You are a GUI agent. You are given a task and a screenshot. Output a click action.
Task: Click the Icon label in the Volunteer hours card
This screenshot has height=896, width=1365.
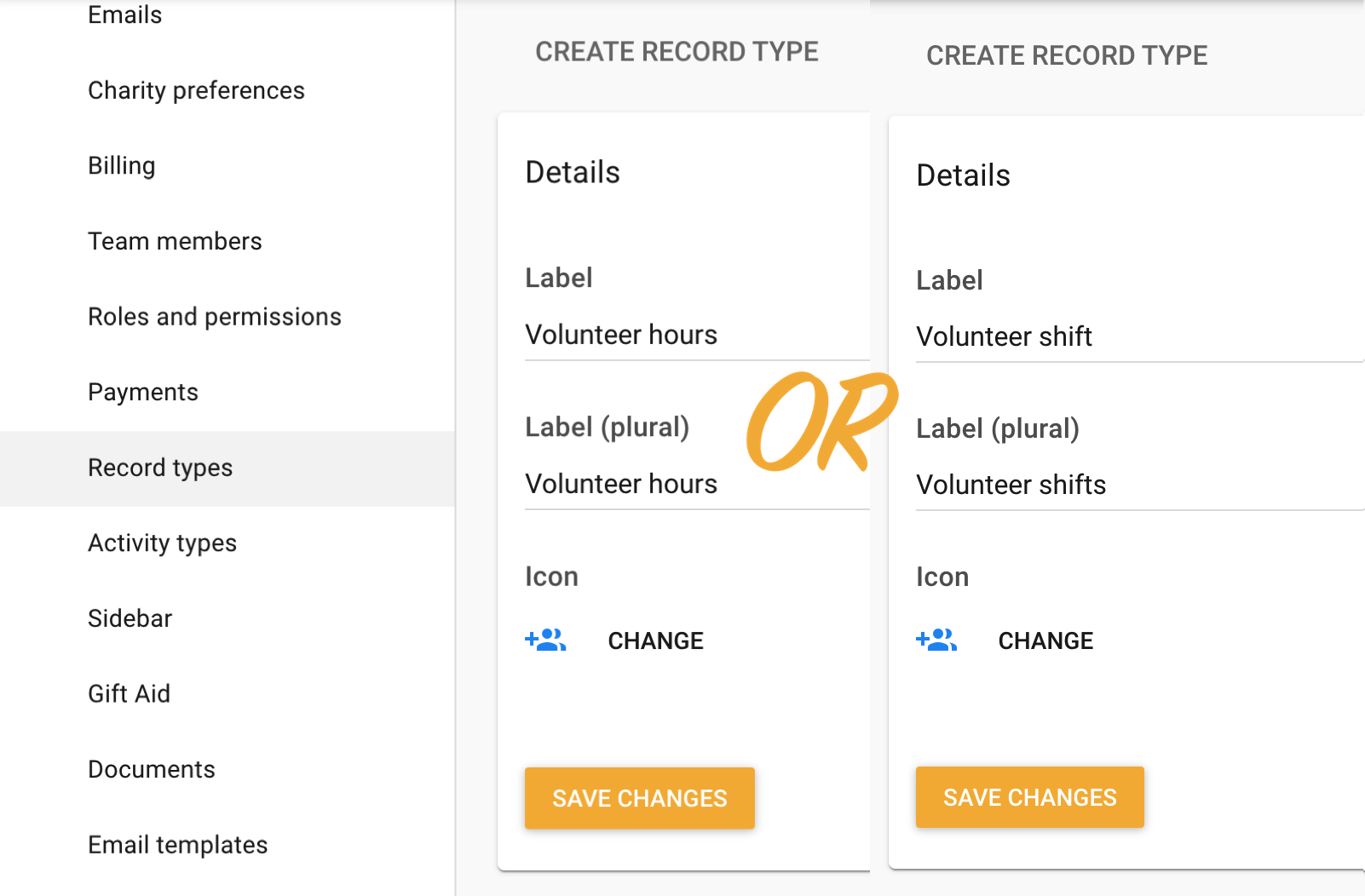pyautogui.click(x=551, y=577)
